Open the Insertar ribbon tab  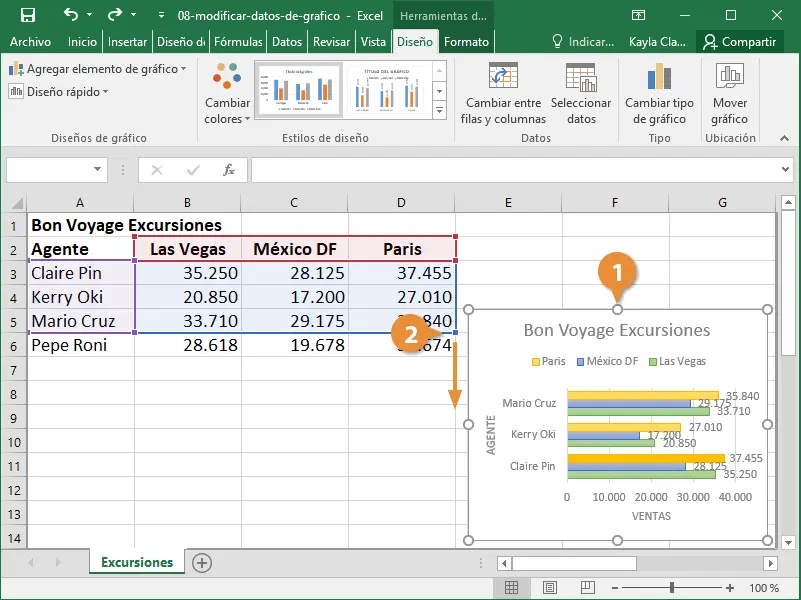[x=127, y=42]
